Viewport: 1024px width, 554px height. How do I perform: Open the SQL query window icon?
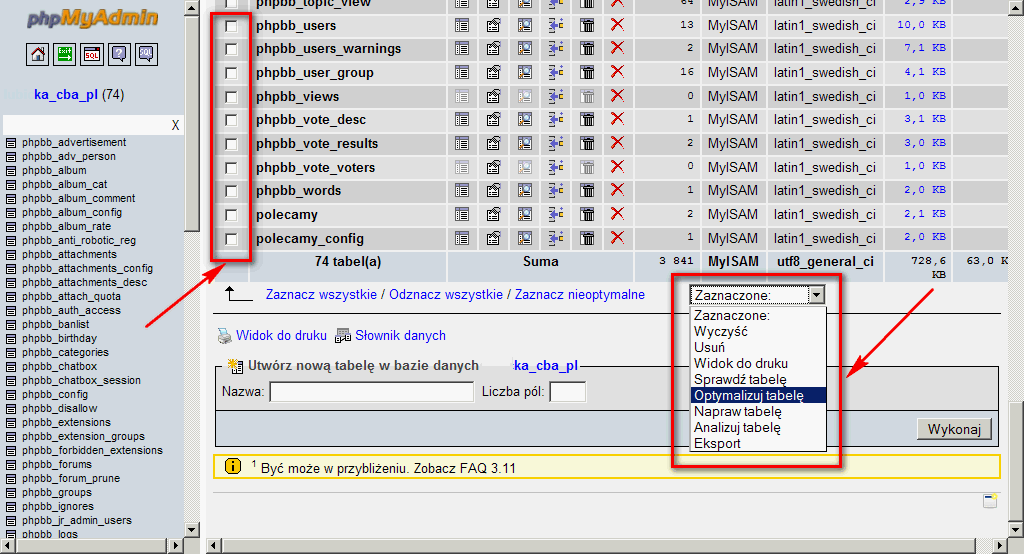tap(92, 54)
